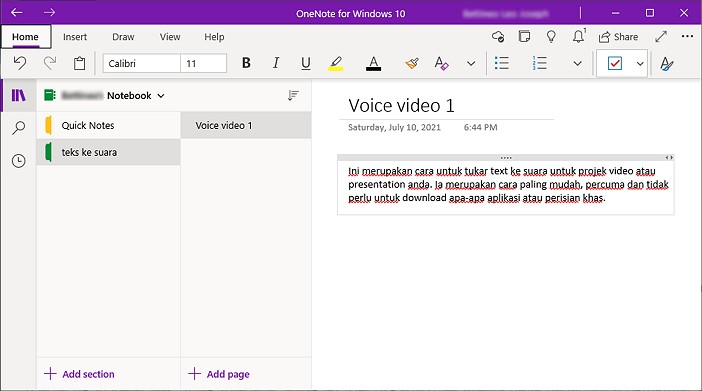Open the Draw tab

(123, 37)
